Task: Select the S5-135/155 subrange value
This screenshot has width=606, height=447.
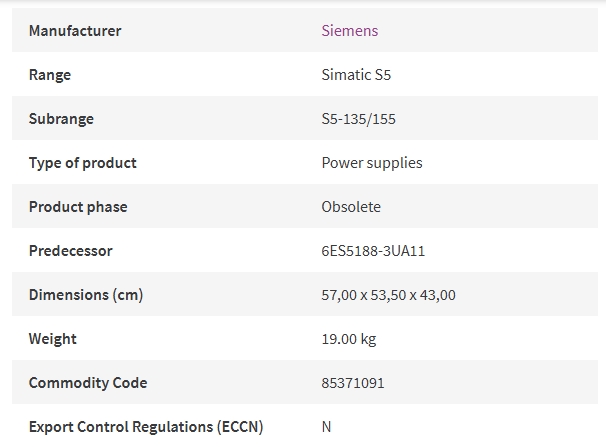Action: tap(358, 119)
